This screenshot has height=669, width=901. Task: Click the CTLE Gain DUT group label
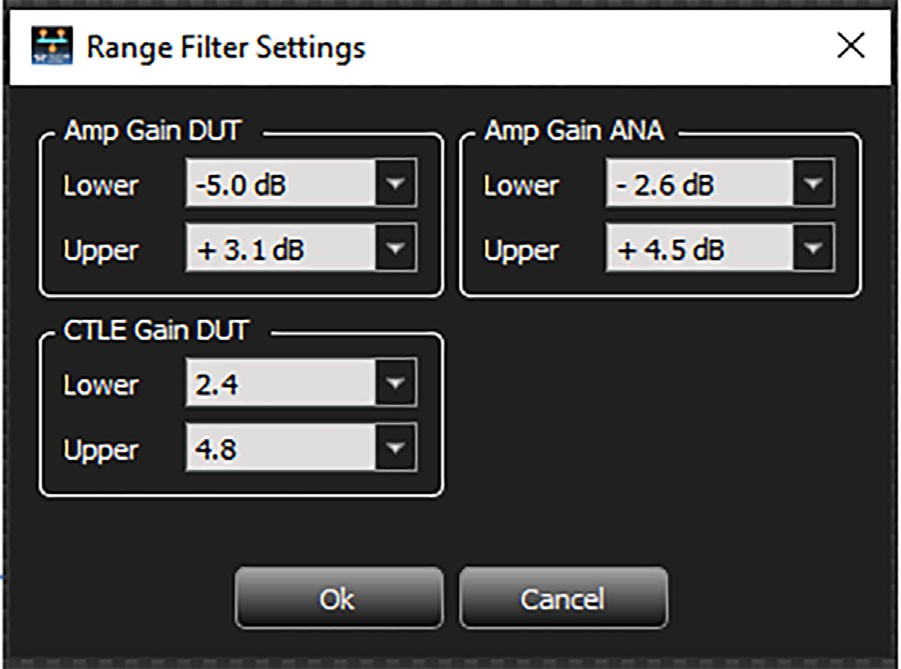click(156, 330)
